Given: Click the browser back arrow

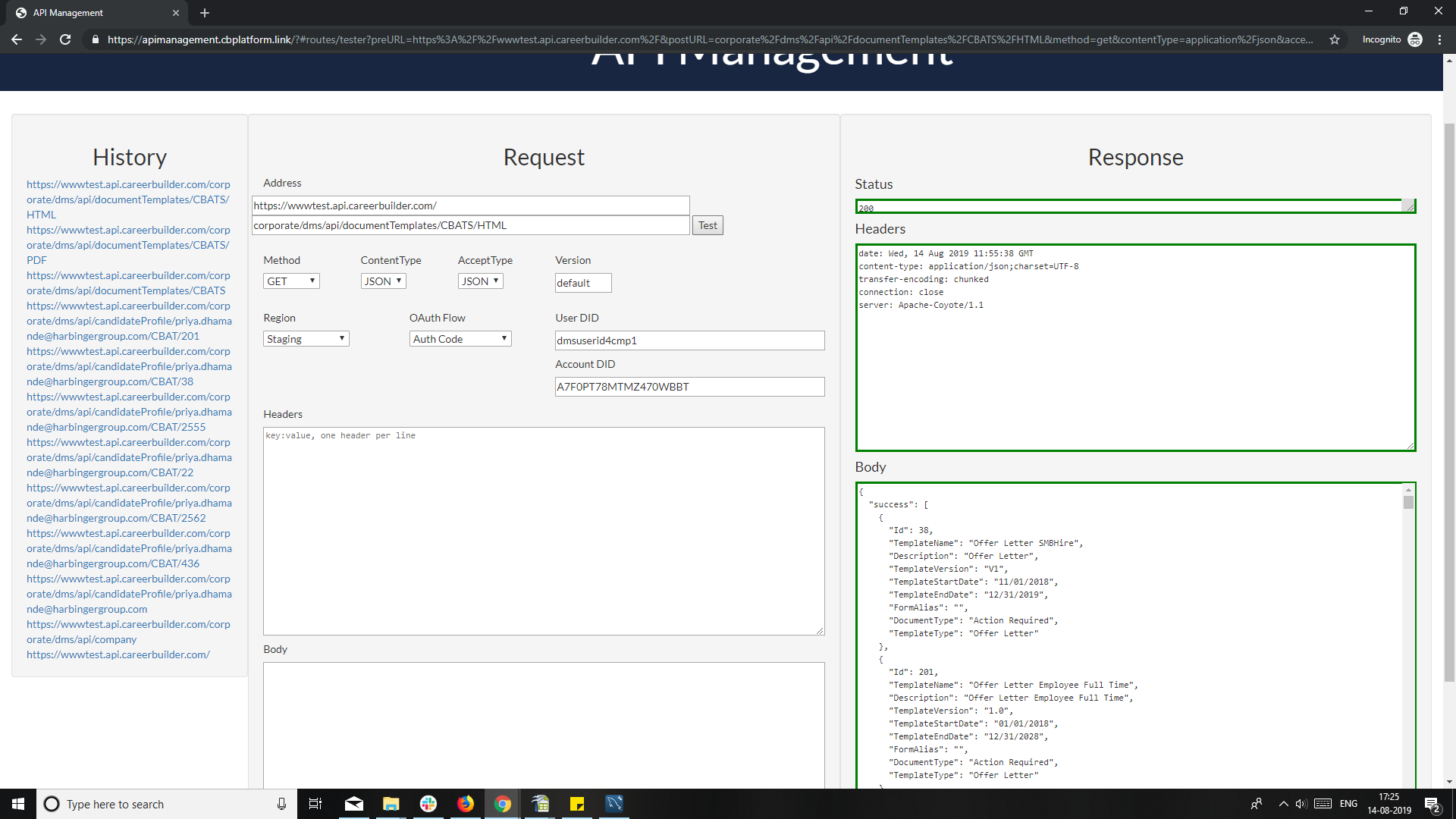Looking at the screenshot, I should [x=17, y=39].
